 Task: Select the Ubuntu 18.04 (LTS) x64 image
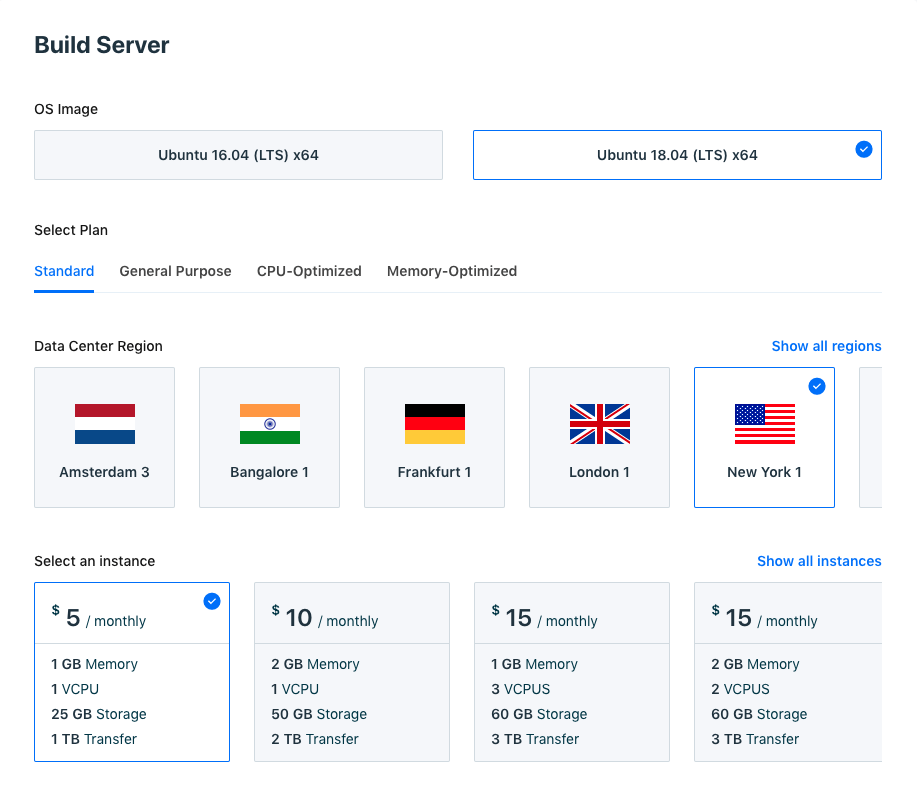tap(677, 155)
